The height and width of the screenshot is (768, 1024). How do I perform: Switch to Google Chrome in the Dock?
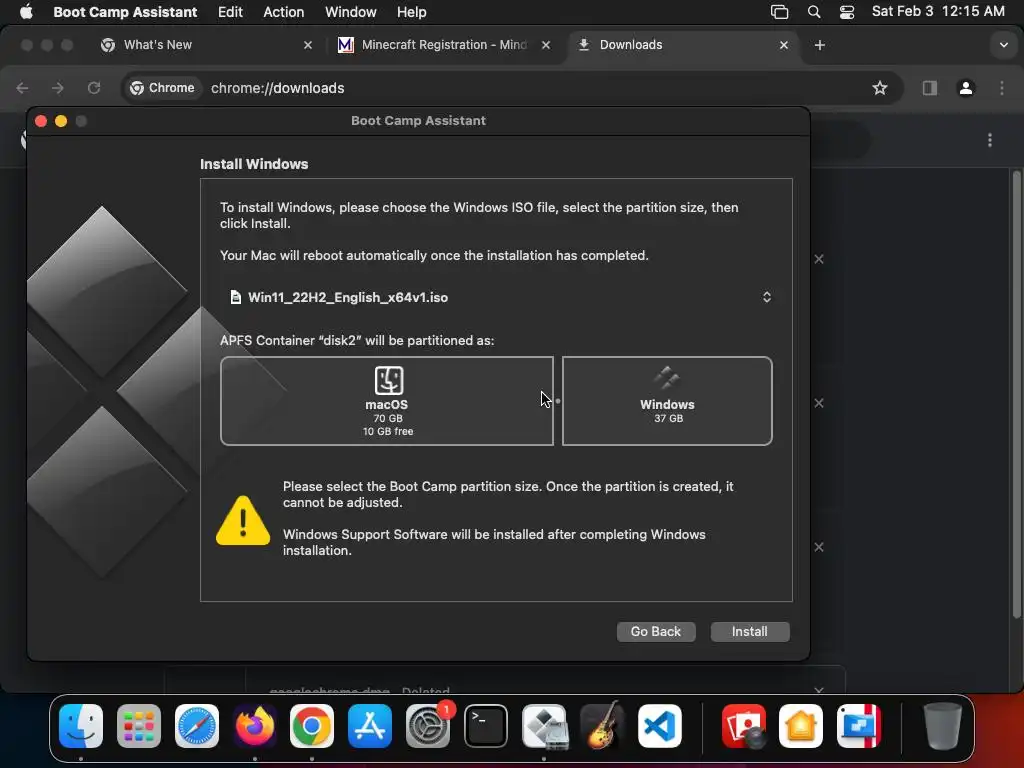[x=312, y=726]
